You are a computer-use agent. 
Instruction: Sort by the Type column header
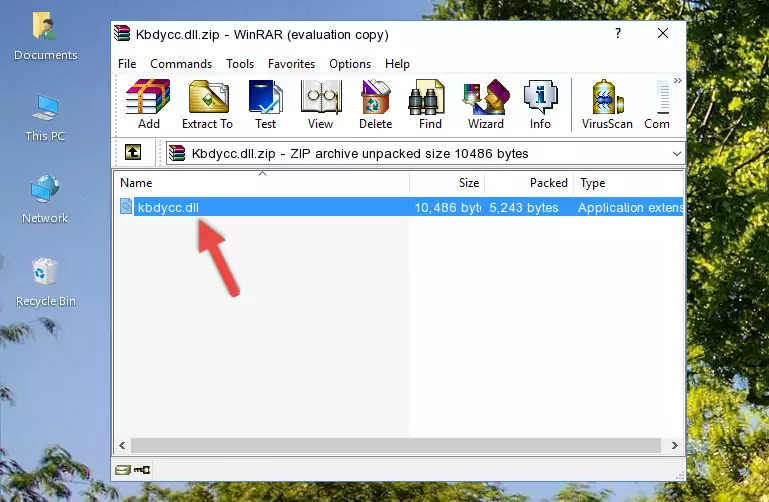[x=629, y=183]
